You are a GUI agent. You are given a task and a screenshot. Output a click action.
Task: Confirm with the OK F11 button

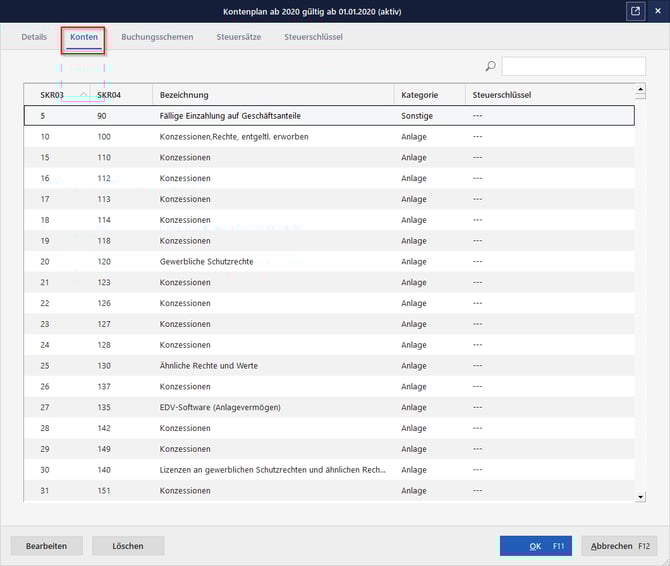(536, 546)
